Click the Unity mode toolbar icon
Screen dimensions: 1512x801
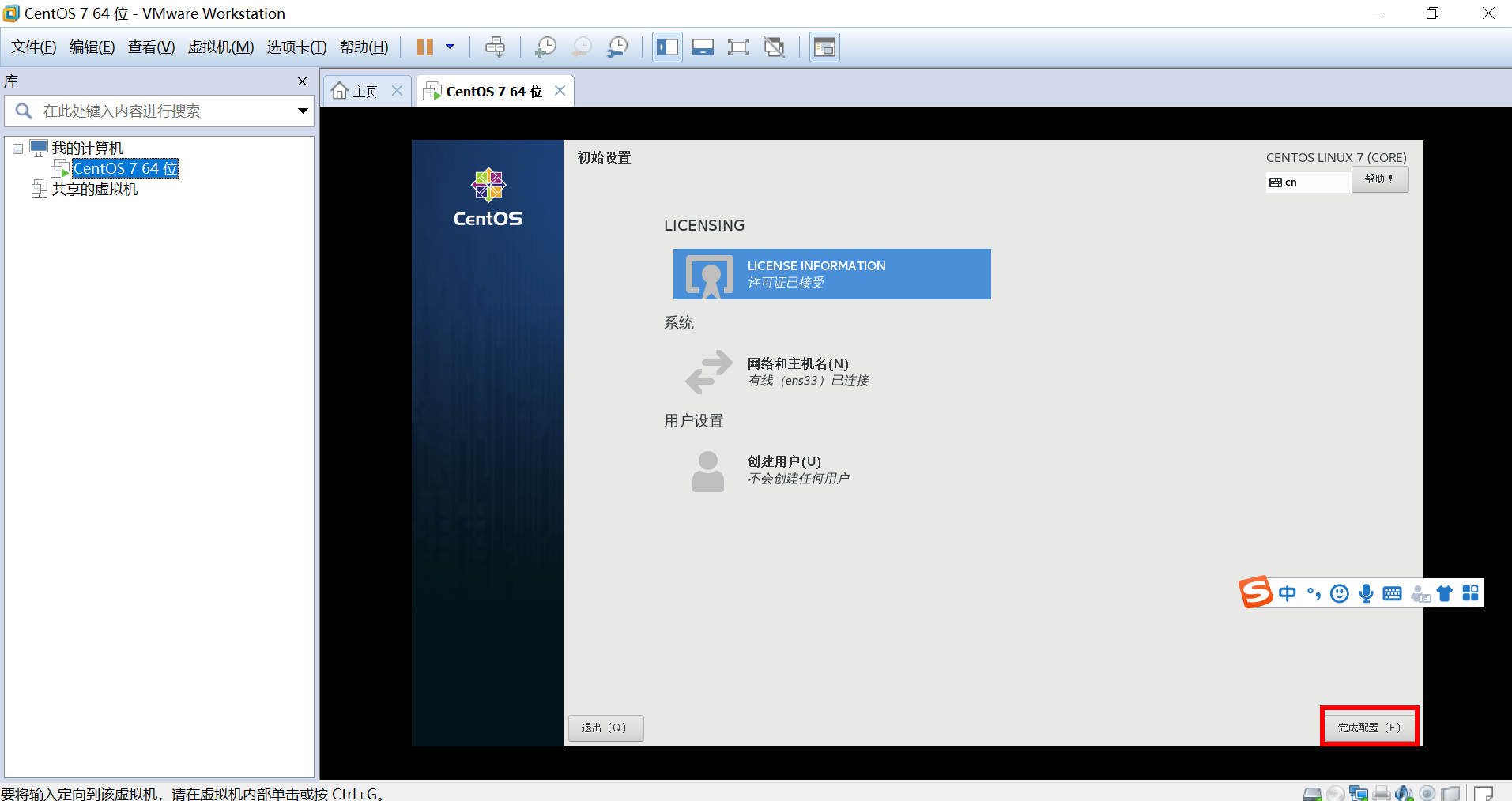775,47
